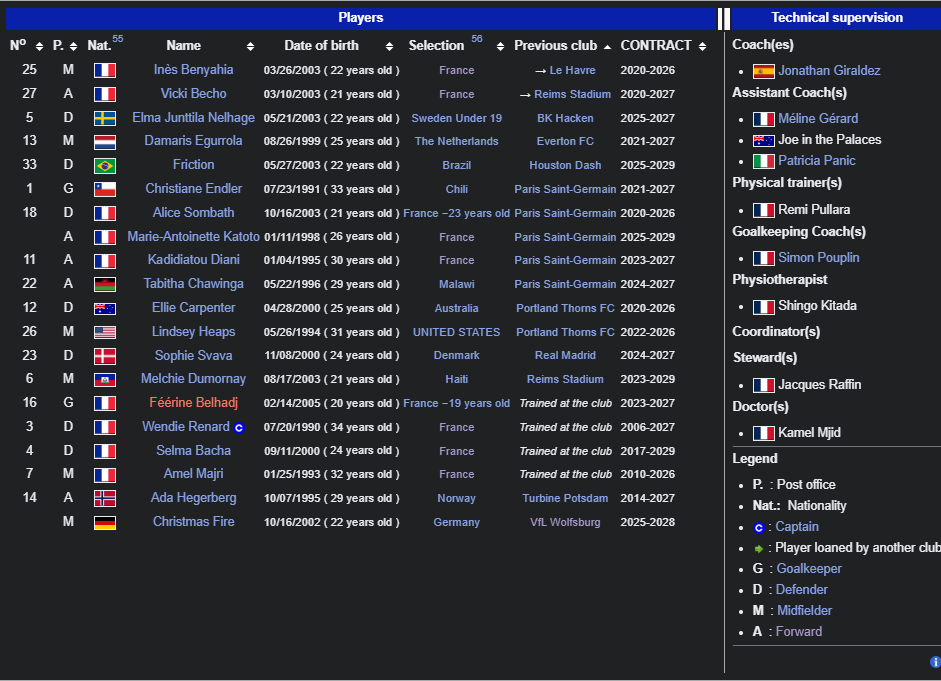
Task: Click the Malawi flag beside Tabitha Chawinga
Action: point(105,284)
